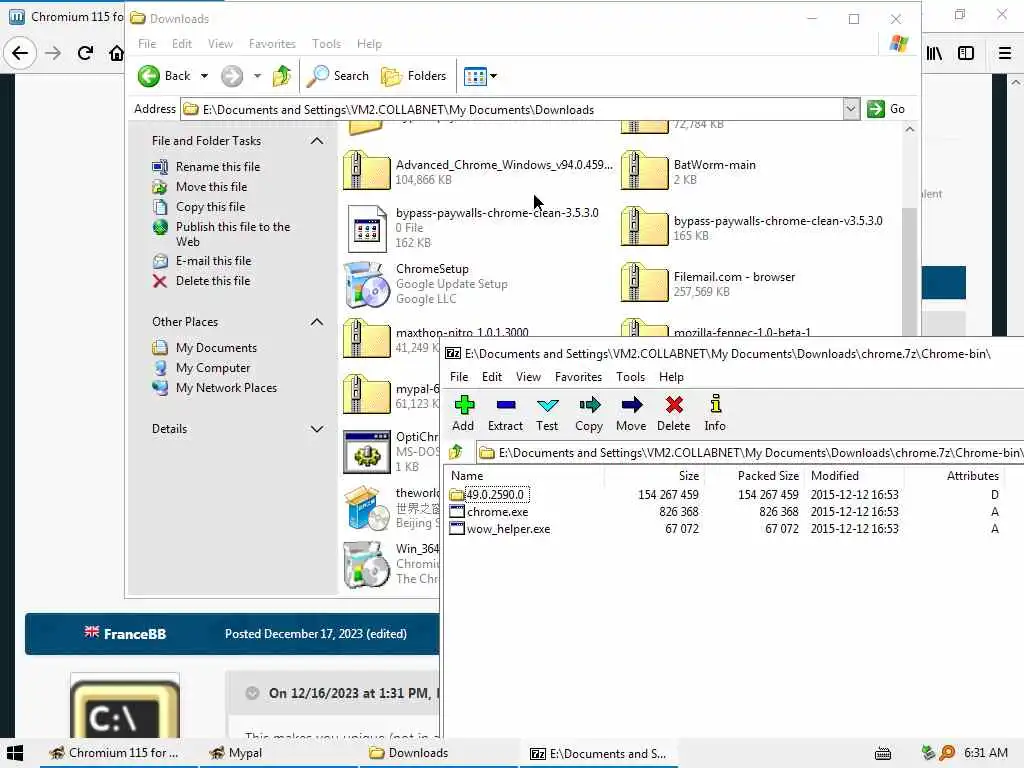The image size is (1024, 768).
Task: Open the browser library icon
Action: tap(934, 54)
